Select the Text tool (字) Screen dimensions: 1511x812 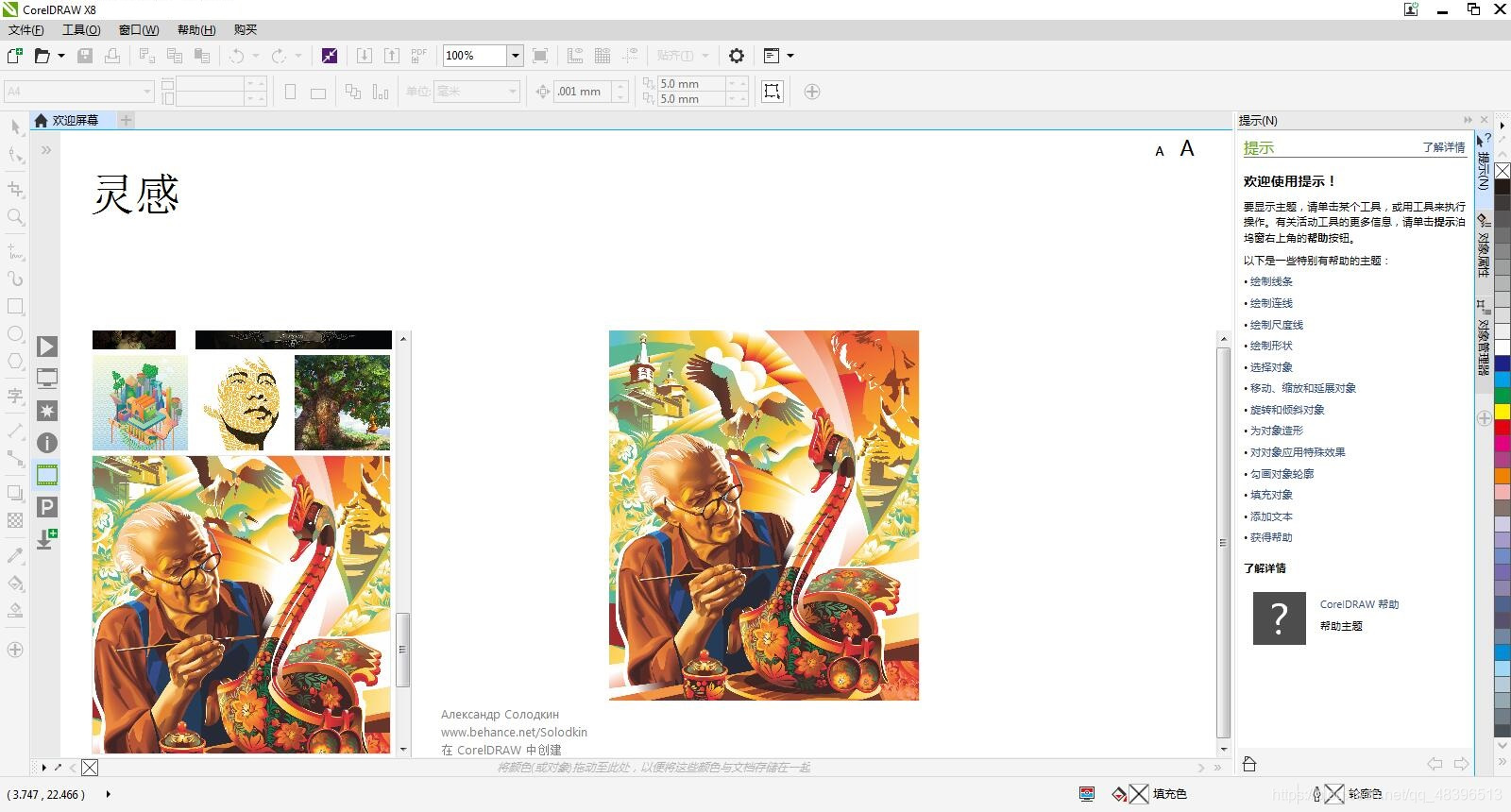click(x=15, y=396)
